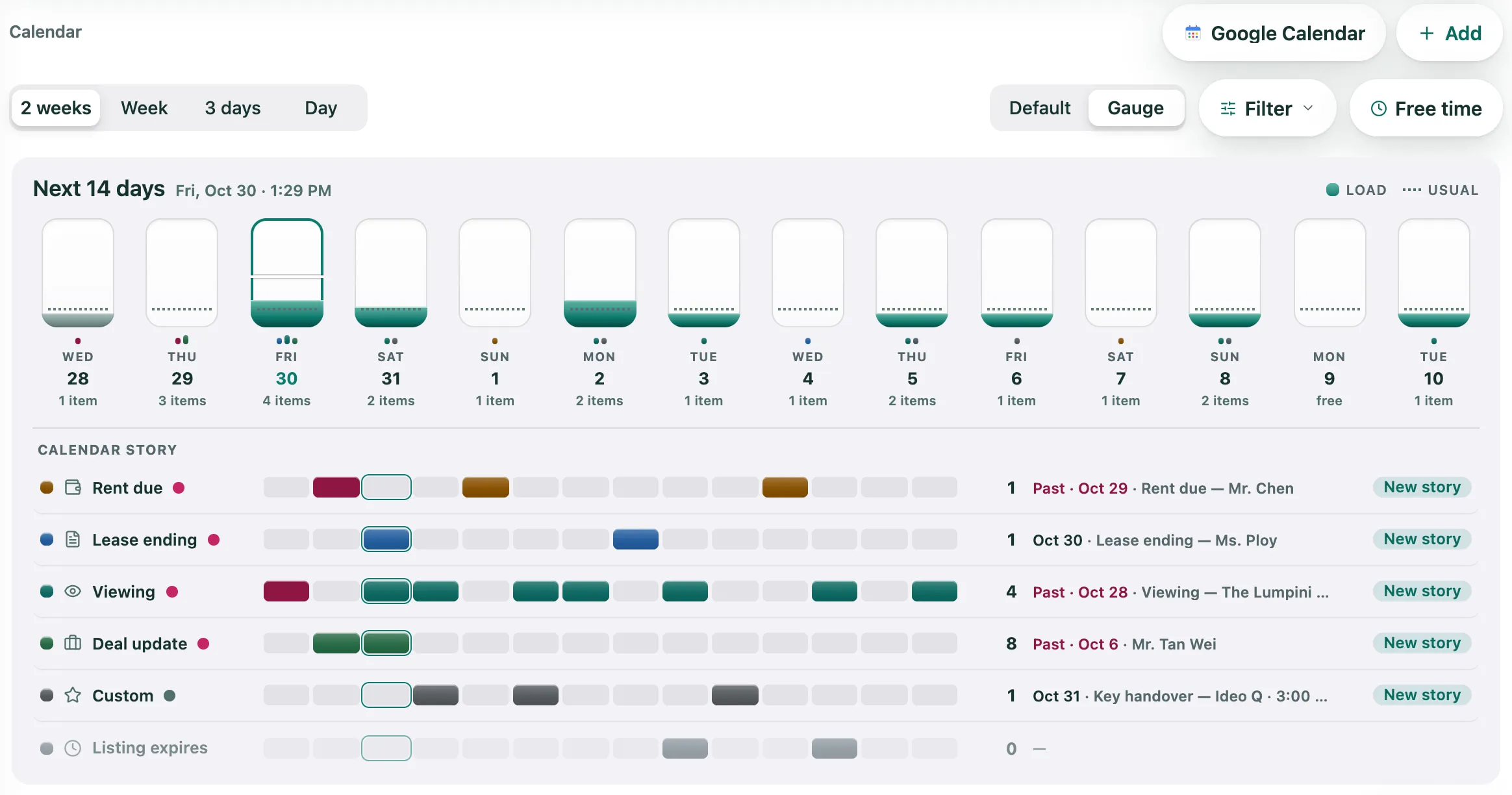Open the Filter dropdown chevron
The width and height of the screenshot is (1512, 795).
[x=1309, y=108]
